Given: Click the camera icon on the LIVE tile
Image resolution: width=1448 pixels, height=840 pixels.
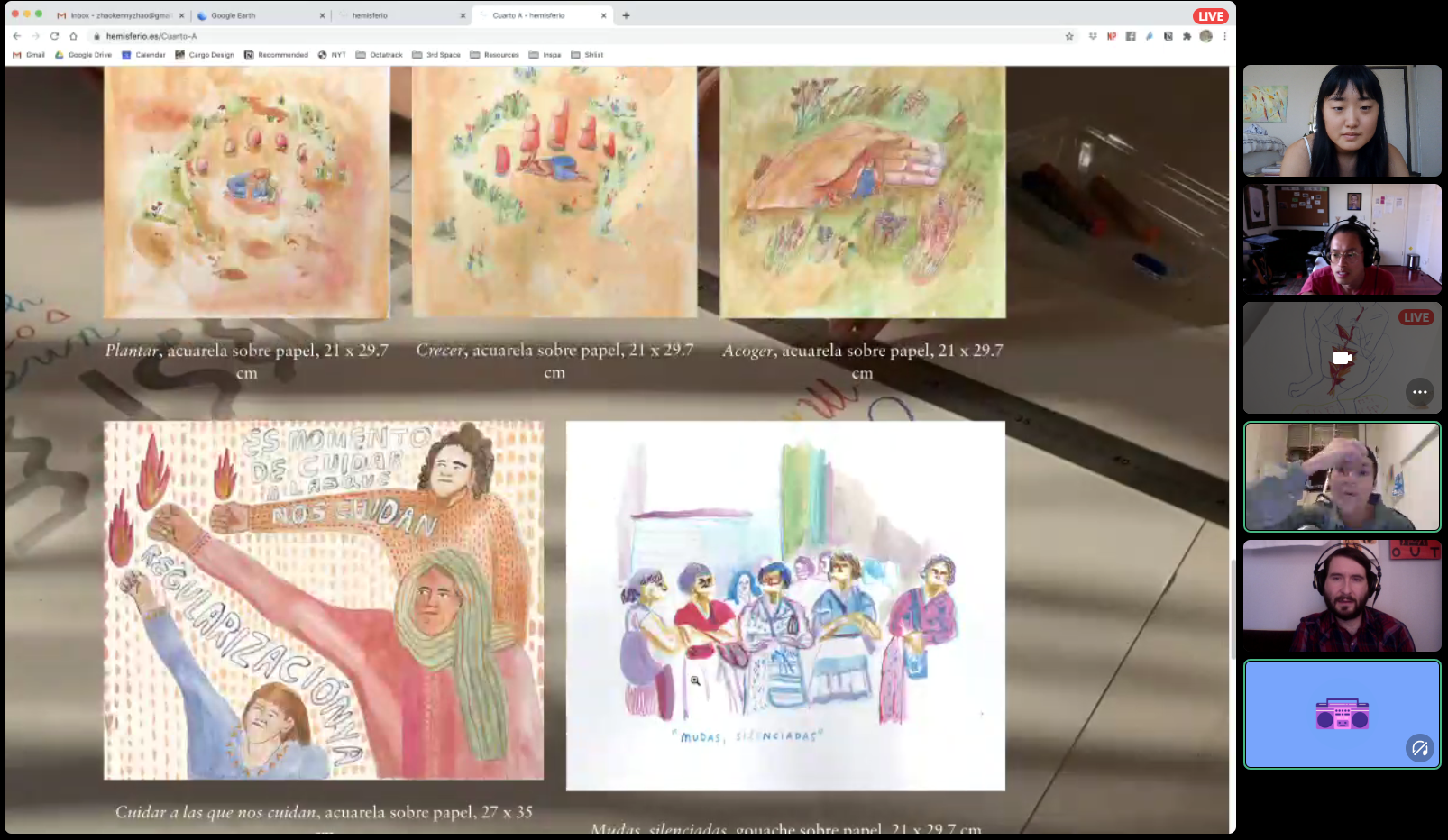Looking at the screenshot, I should pyautogui.click(x=1342, y=358).
